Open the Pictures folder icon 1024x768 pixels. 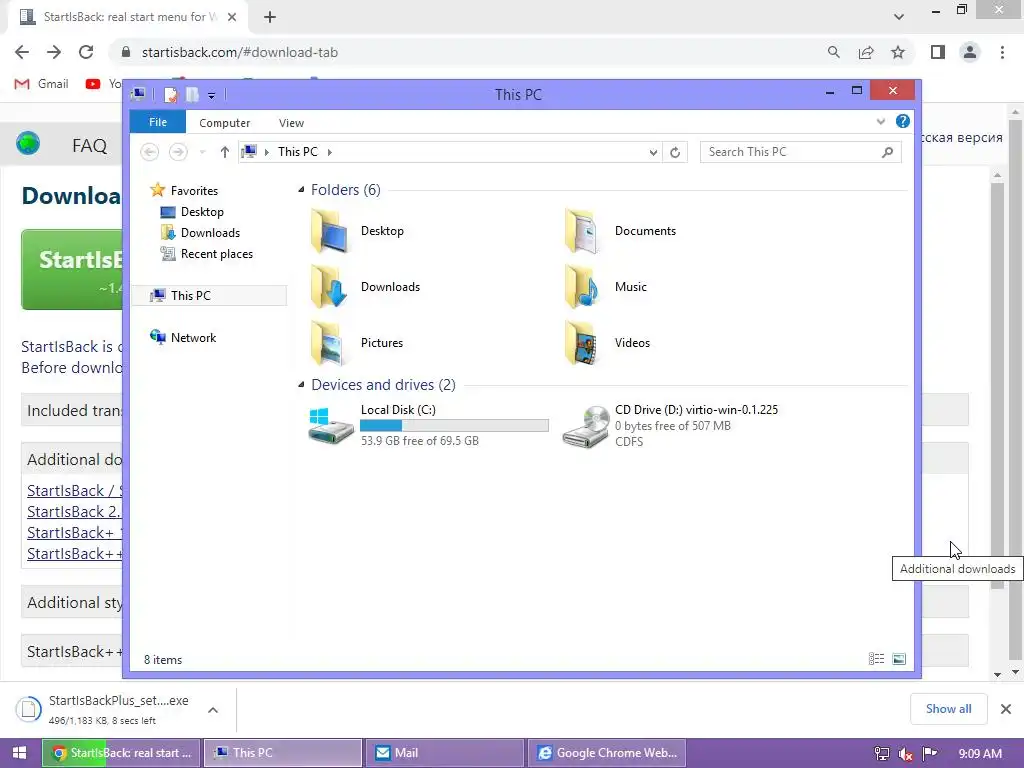tap(330, 343)
